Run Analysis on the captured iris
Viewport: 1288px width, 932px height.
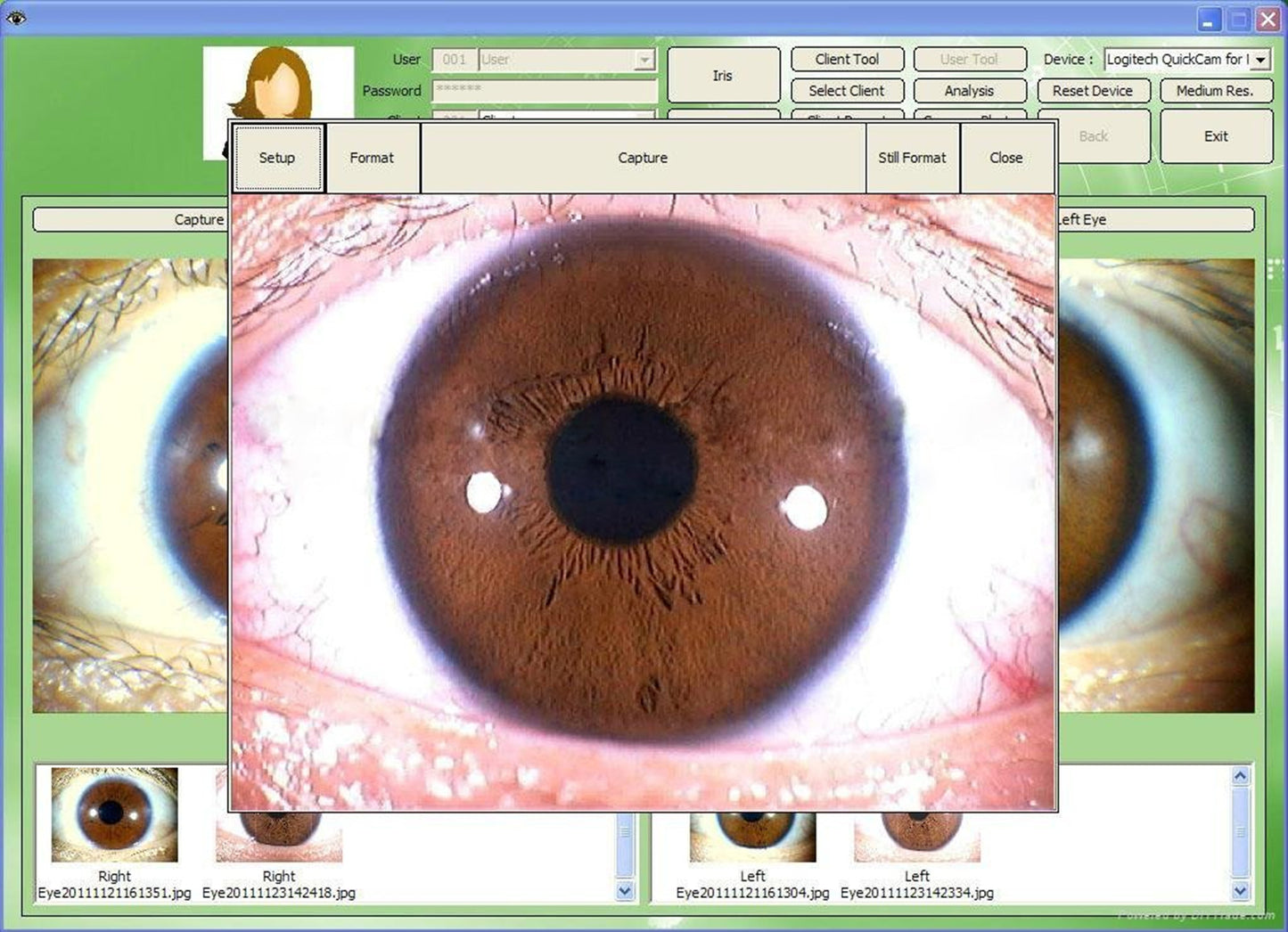[970, 90]
